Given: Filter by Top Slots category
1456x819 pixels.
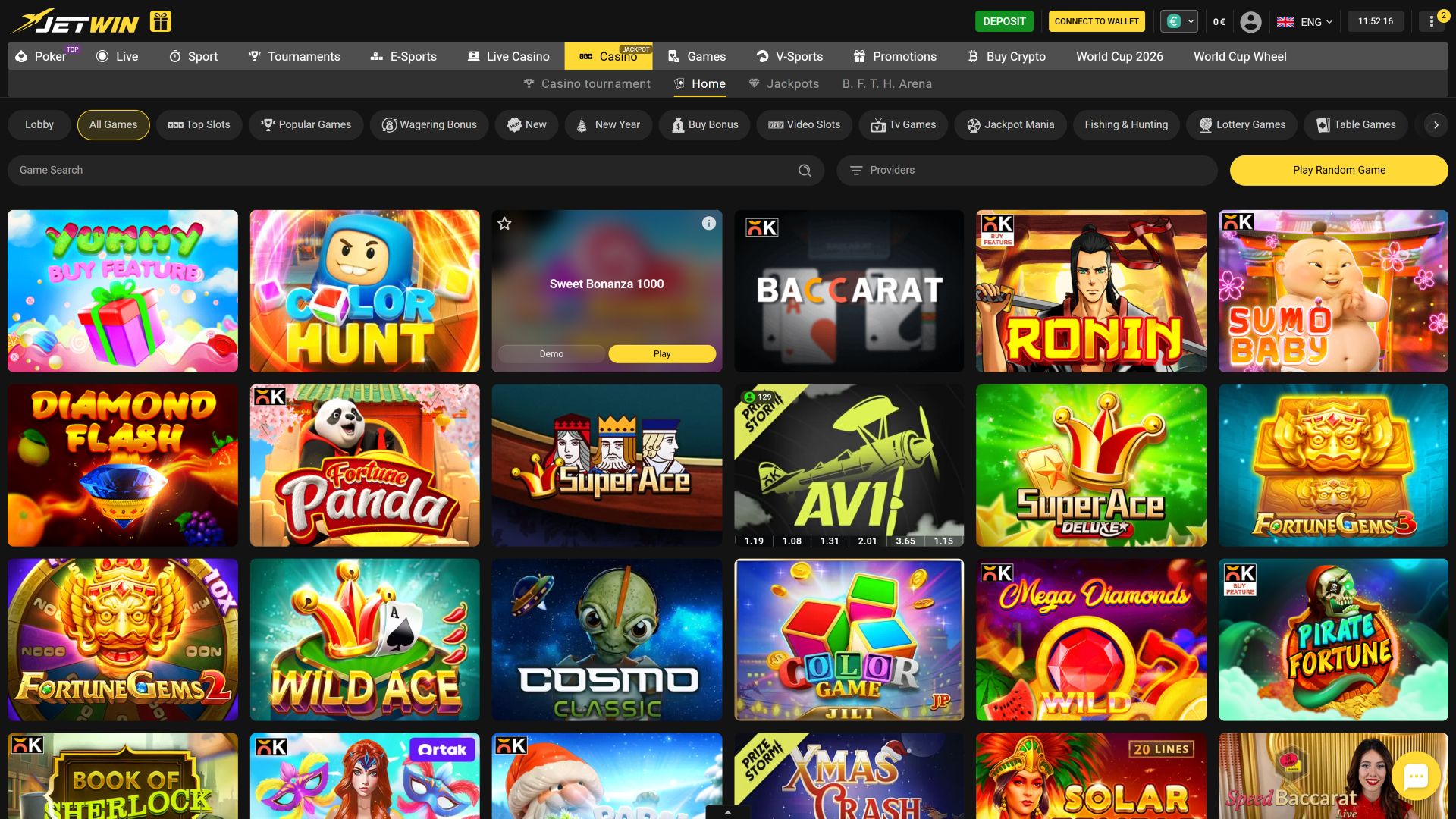Looking at the screenshot, I should [x=199, y=125].
